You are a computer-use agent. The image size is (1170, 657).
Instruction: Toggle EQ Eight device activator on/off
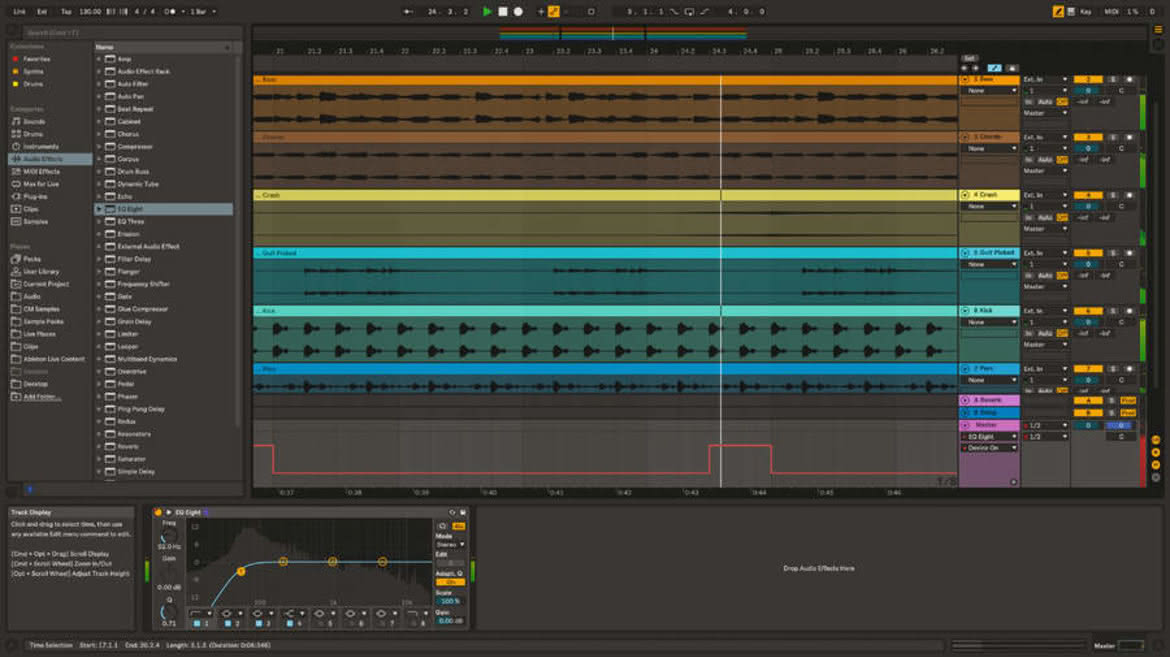coord(158,512)
